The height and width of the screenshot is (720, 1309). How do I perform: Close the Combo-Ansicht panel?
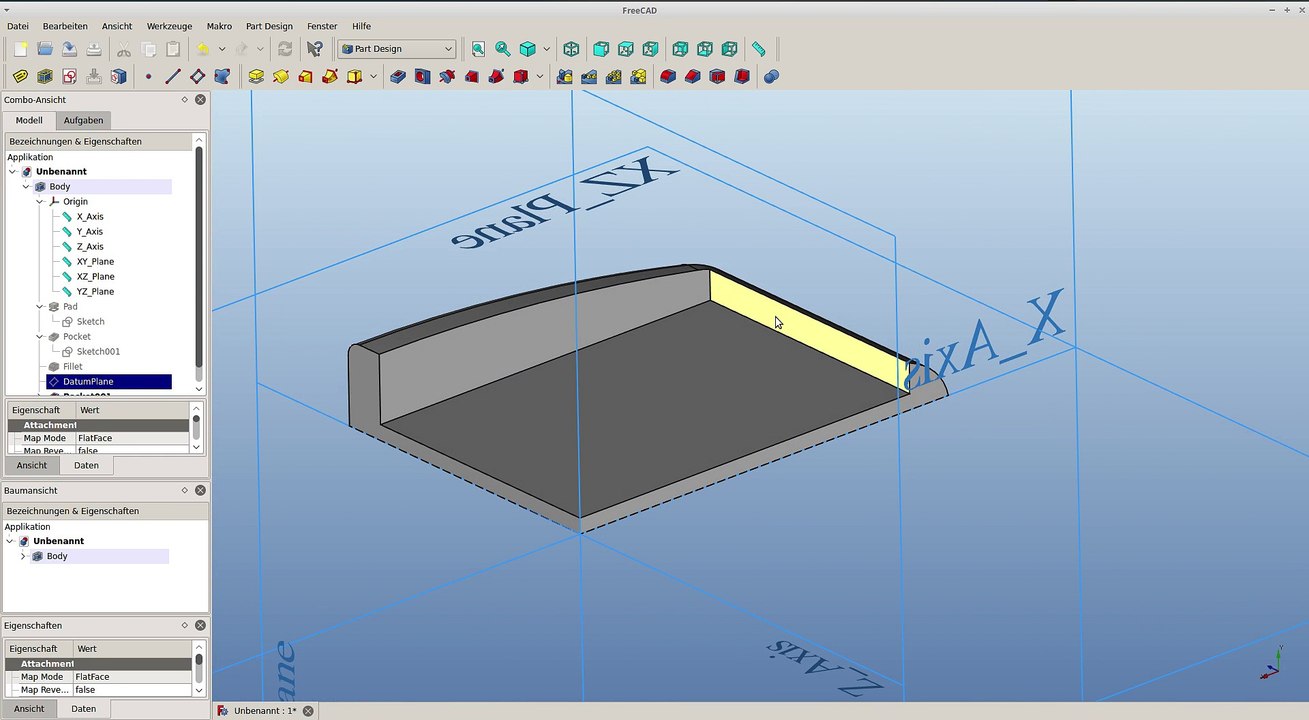200,100
